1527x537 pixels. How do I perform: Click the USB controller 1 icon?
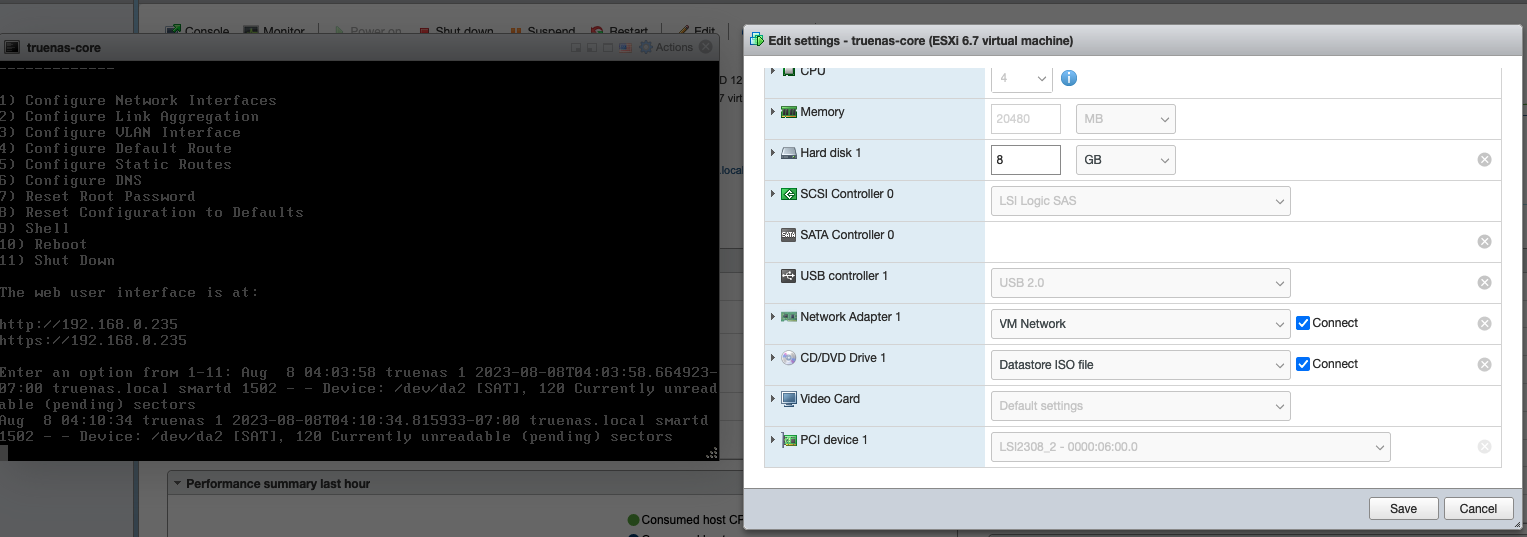pyautogui.click(x=788, y=276)
